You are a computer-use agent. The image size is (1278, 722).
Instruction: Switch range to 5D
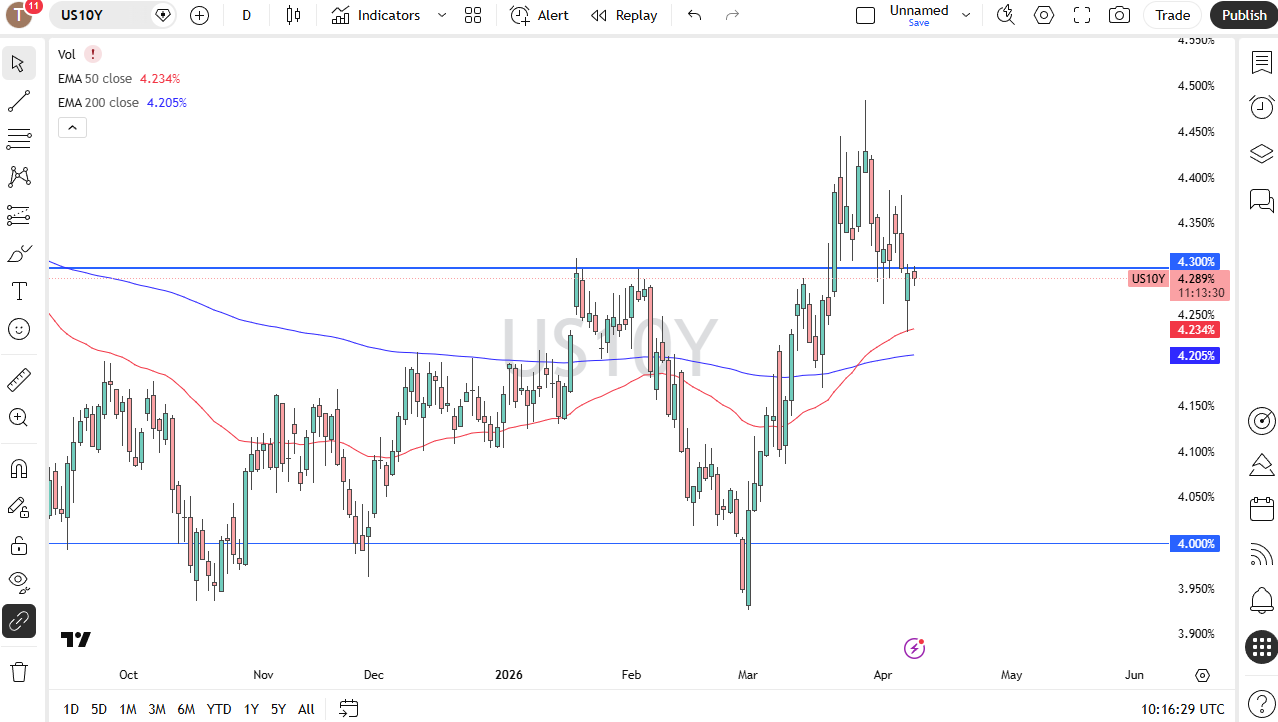coord(99,709)
